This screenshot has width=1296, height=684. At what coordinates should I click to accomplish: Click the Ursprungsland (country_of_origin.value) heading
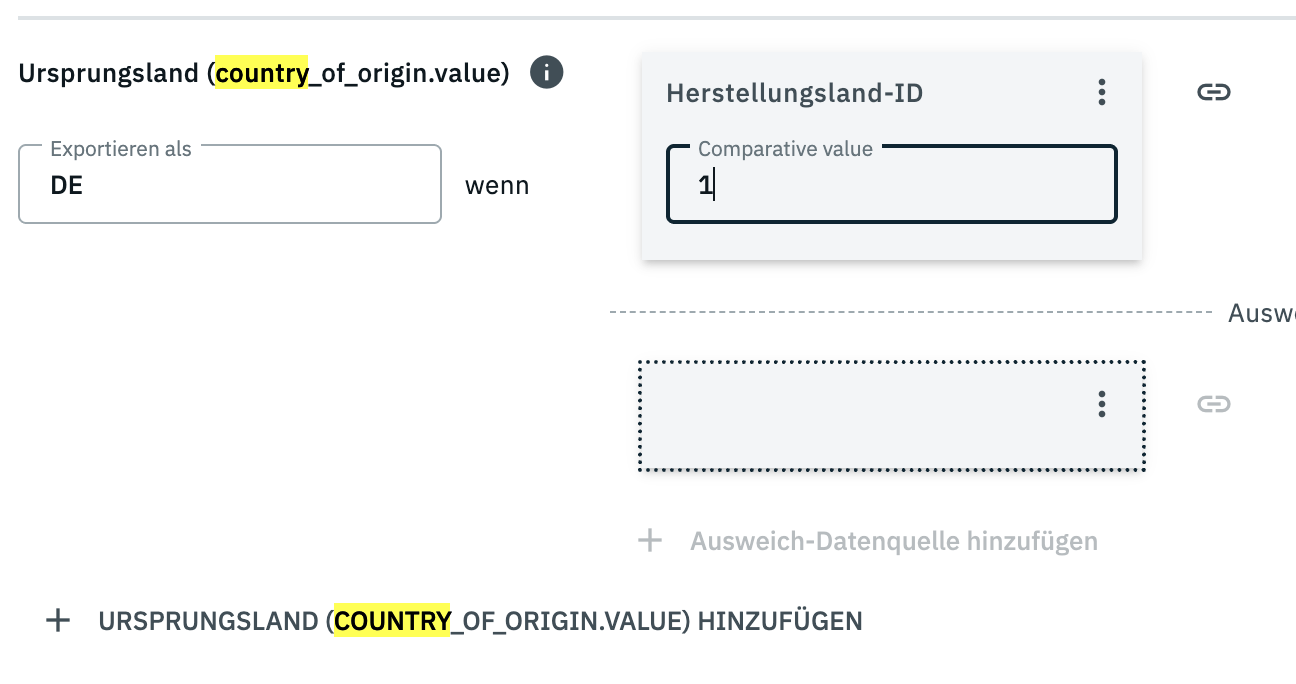pyautogui.click(x=264, y=74)
